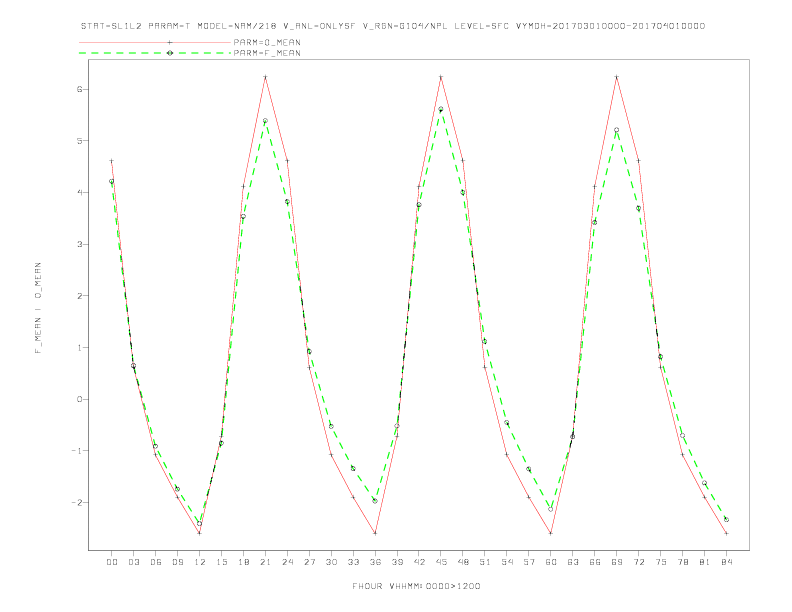The height and width of the screenshot is (612, 792).
Task: Click x-axis tick label 66
Action: click(595, 562)
